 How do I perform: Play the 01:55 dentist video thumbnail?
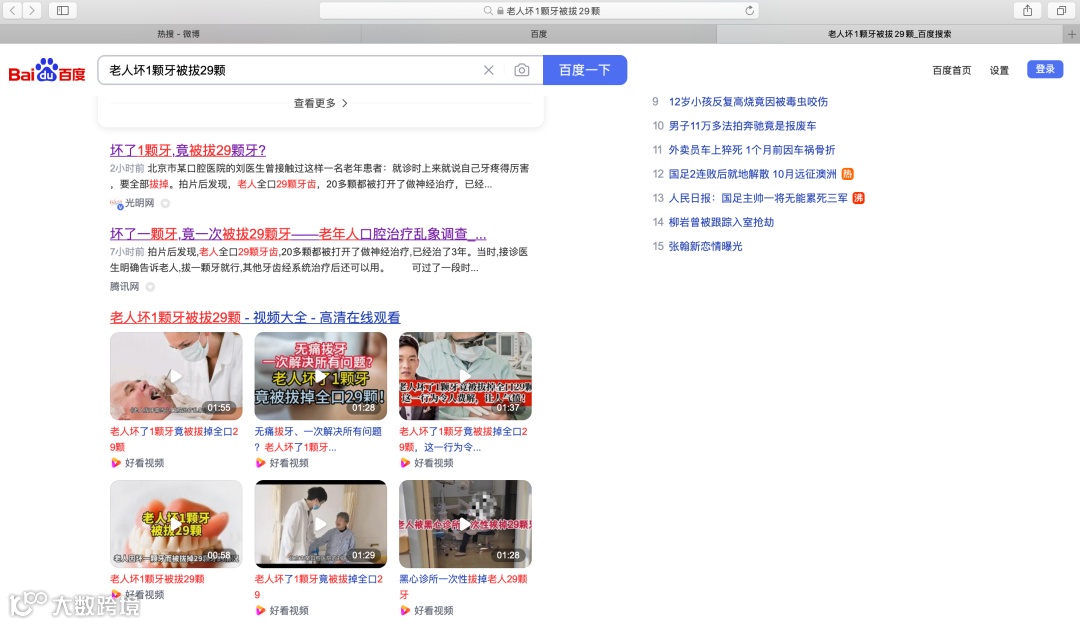coord(176,376)
